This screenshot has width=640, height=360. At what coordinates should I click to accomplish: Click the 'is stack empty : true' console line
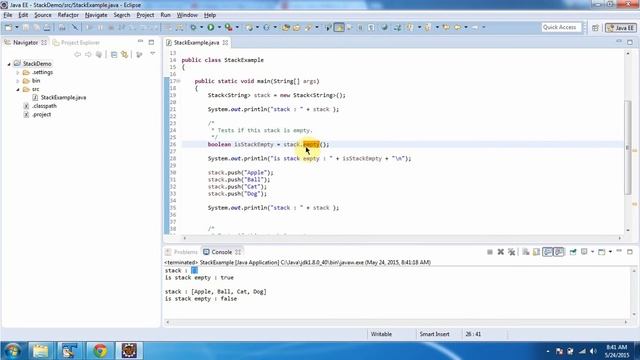click(x=199, y=278)
